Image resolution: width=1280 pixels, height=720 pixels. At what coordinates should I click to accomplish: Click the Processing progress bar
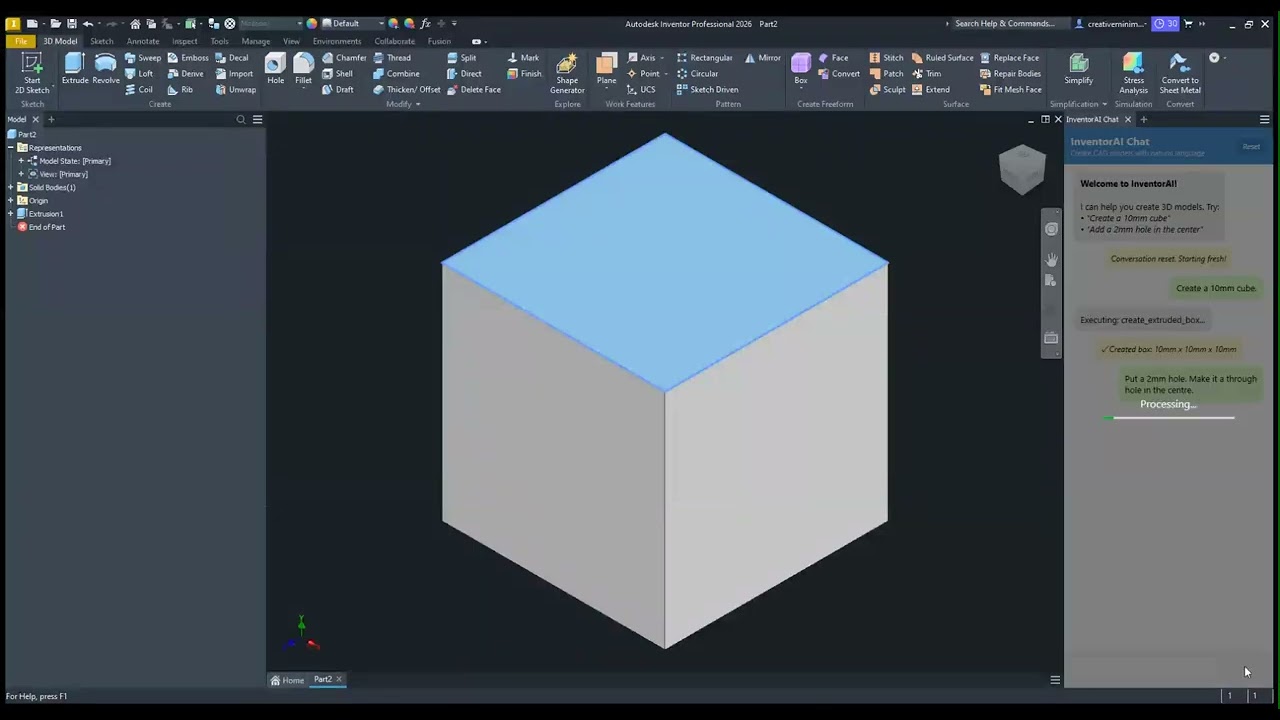[x=1170, y=418]
